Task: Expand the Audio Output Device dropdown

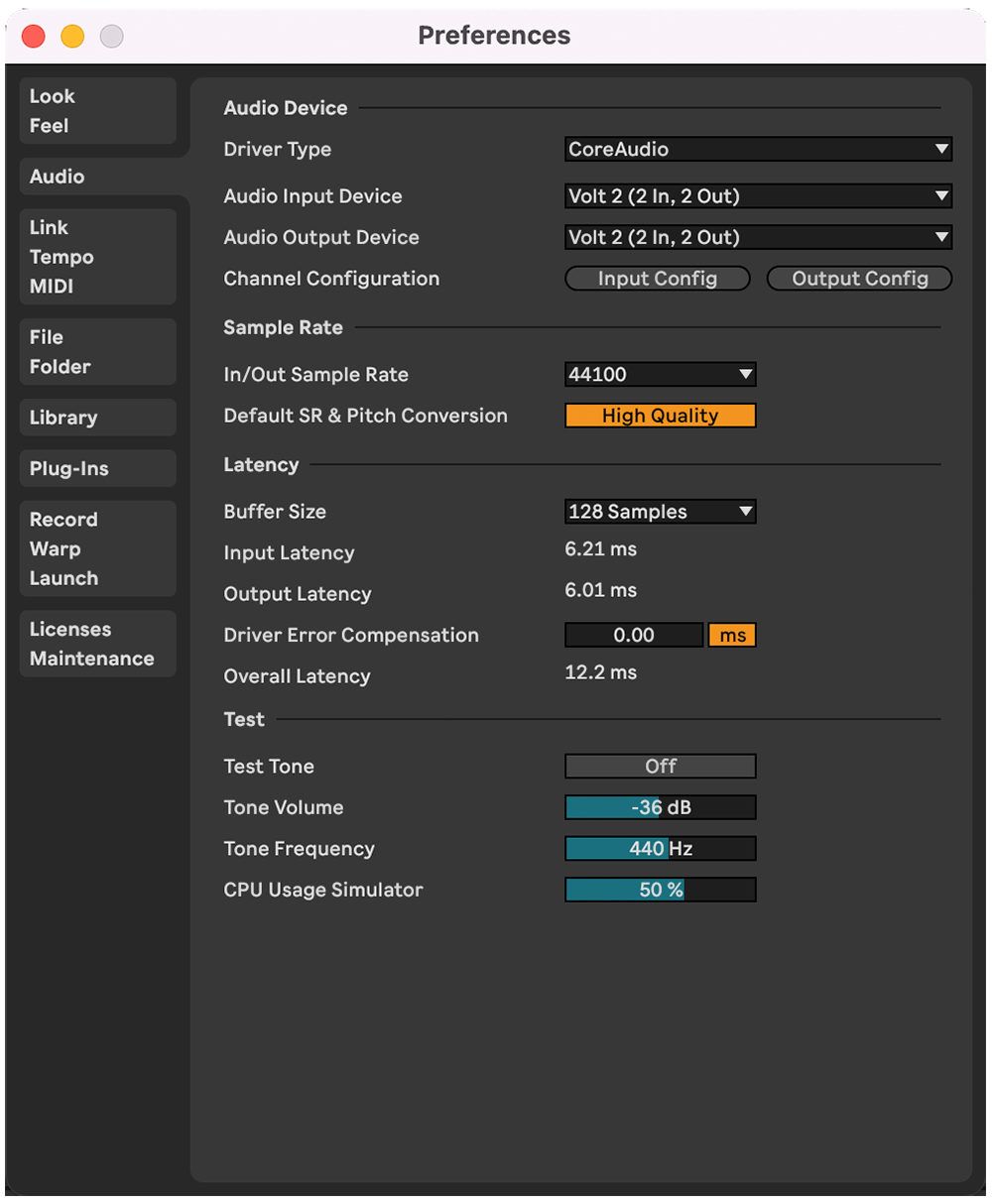Action: click(x=758, y=238)
